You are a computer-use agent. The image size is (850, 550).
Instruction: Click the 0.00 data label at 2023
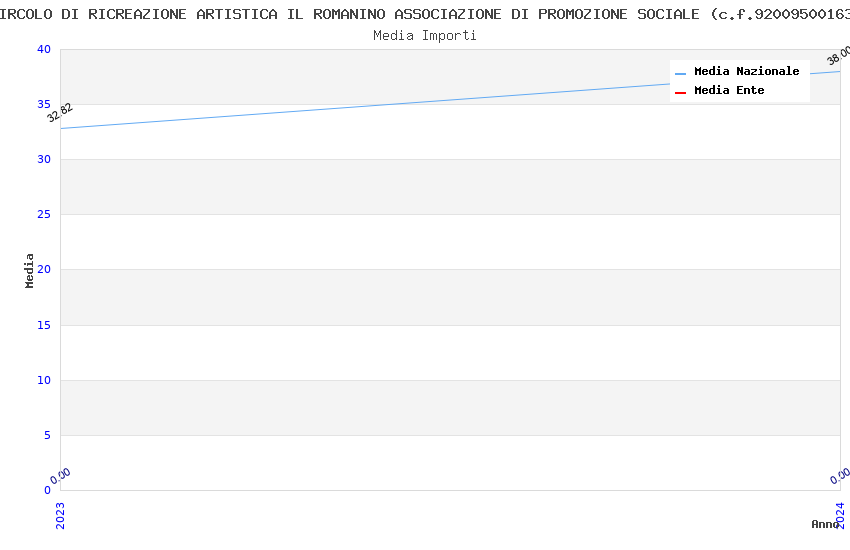[60, 476]
